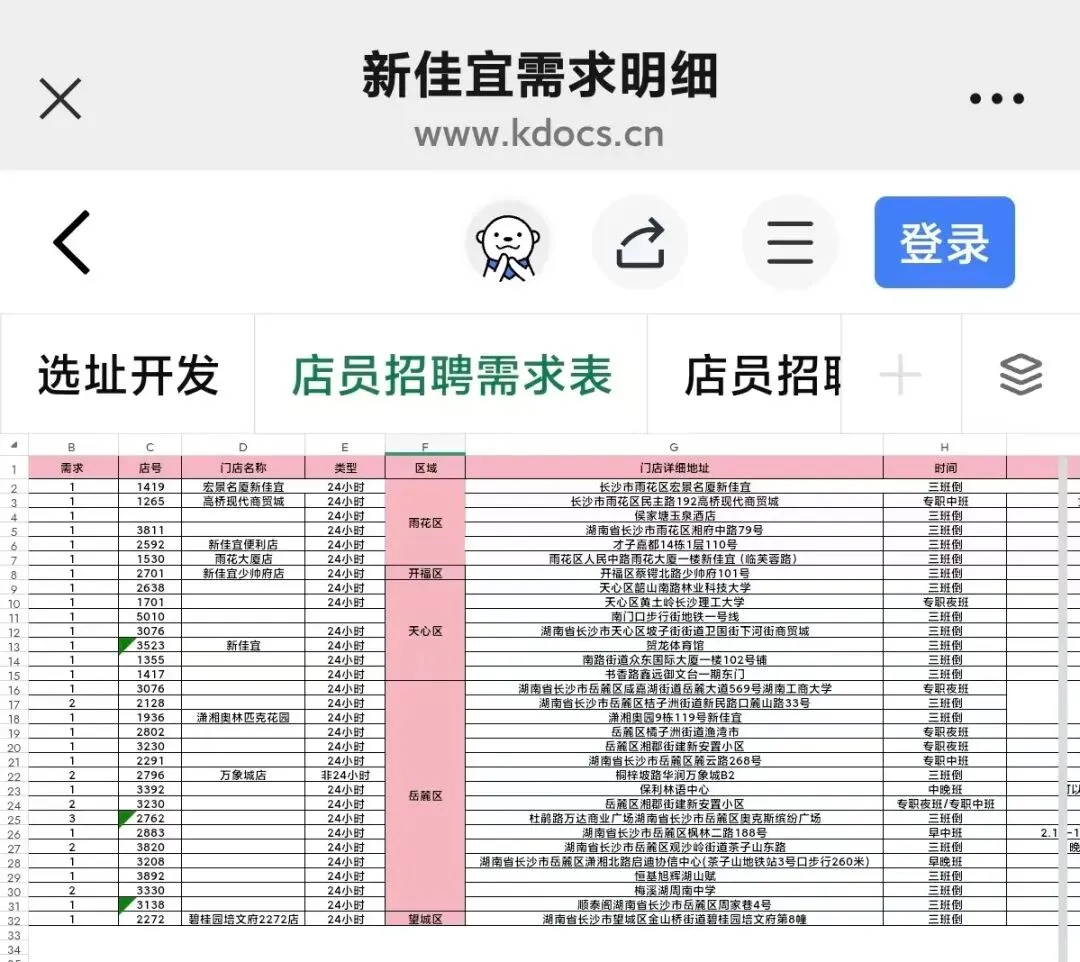Click the merged 天心区 region cell

pyautogui.click(x=425, y=631)
